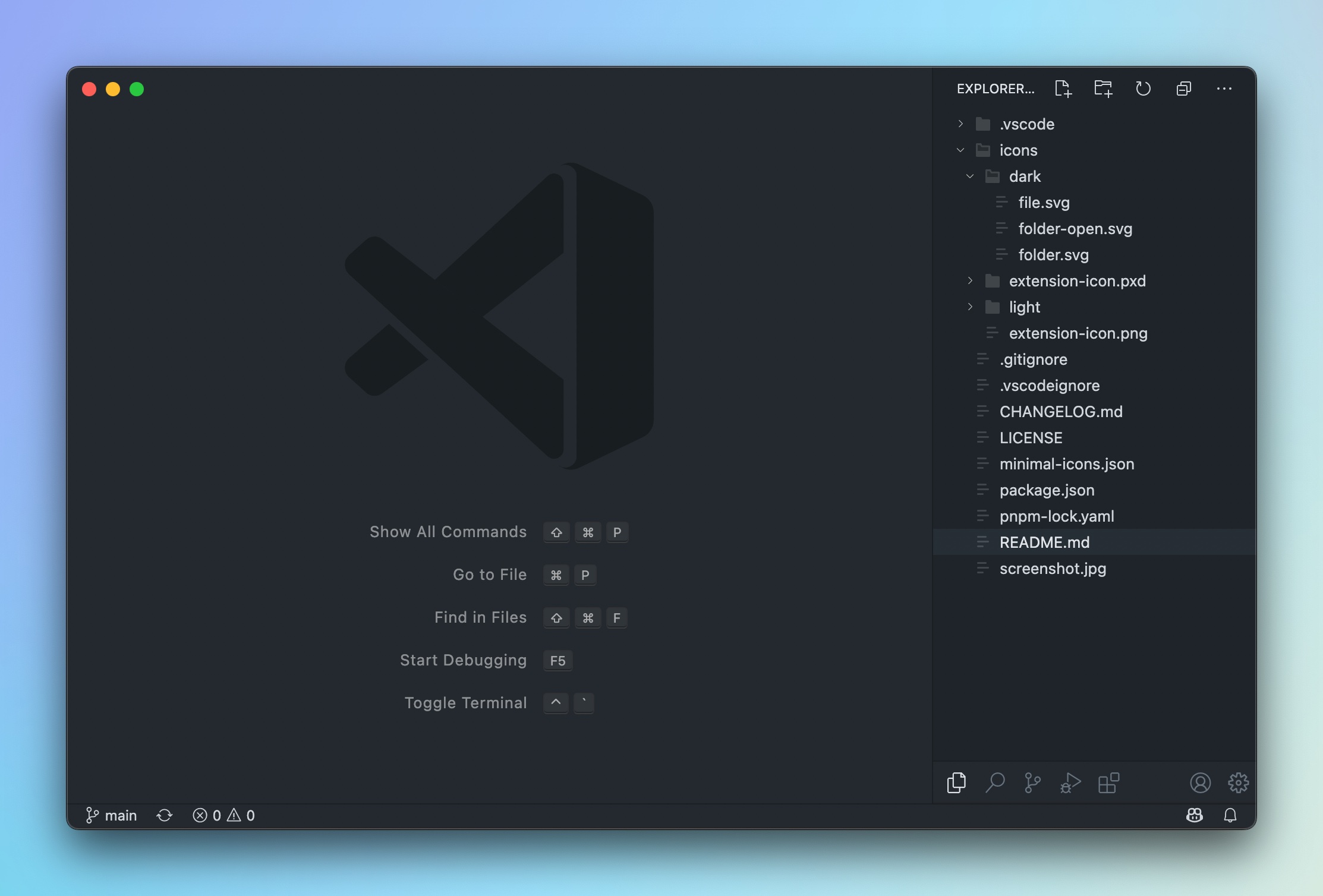Click the New Folder icon in Explorer
Viewport: 1323px width, 896px height.
1103,89
